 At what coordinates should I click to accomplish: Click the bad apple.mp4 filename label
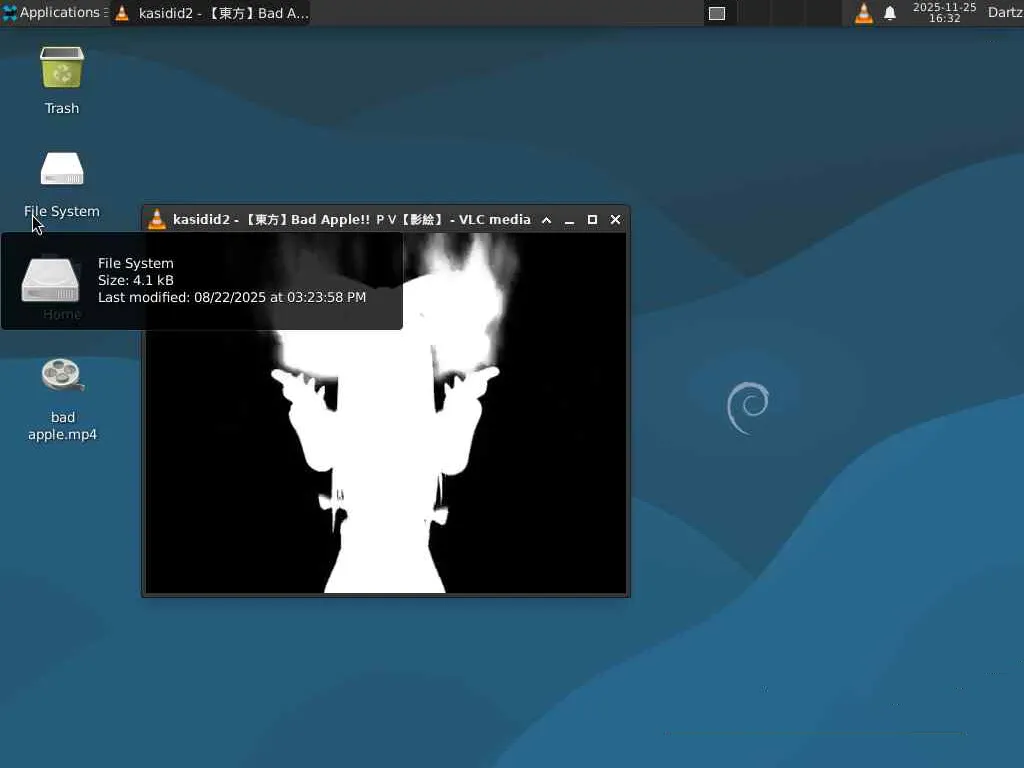click(63, 426)
